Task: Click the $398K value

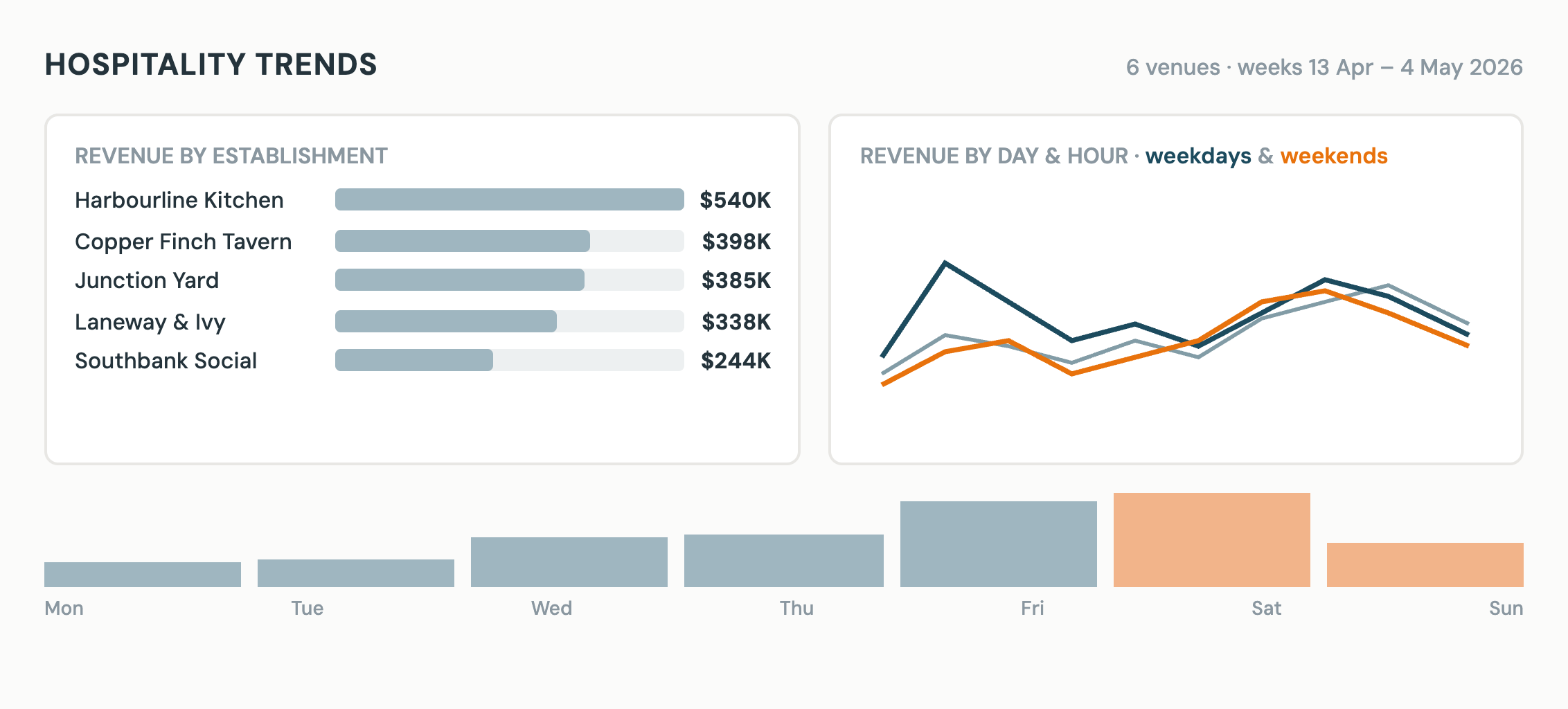Action: pyautogui.click(x=736, y=242)
